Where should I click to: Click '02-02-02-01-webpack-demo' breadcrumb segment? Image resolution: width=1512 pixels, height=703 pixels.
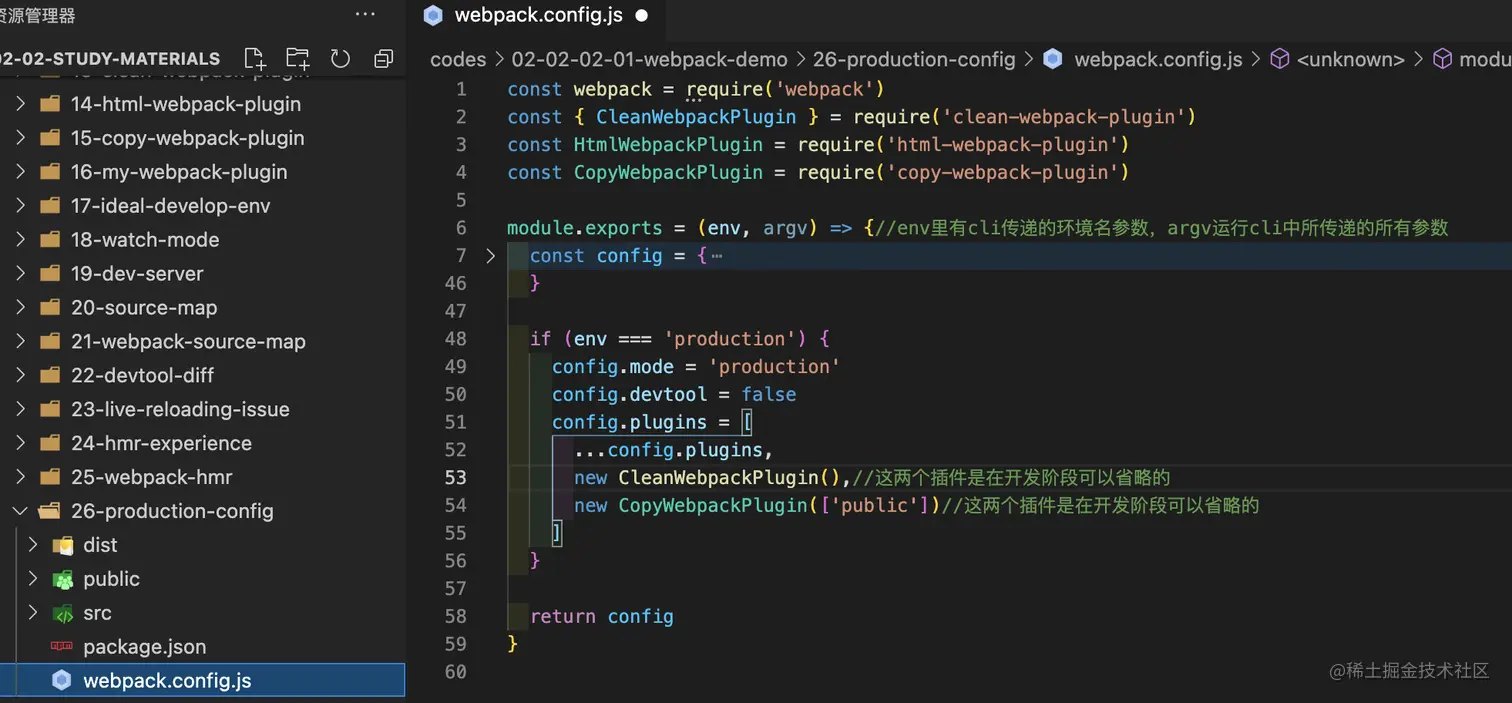650,59
